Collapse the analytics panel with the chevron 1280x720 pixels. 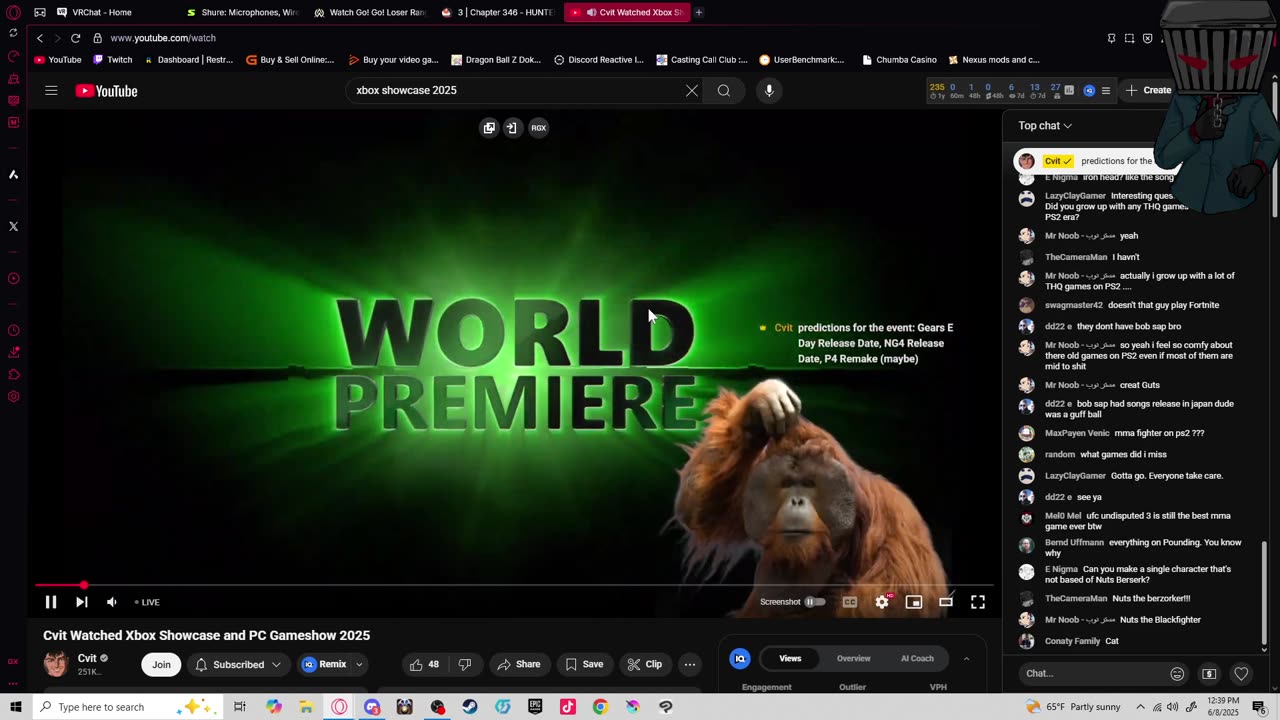[966, 659]
